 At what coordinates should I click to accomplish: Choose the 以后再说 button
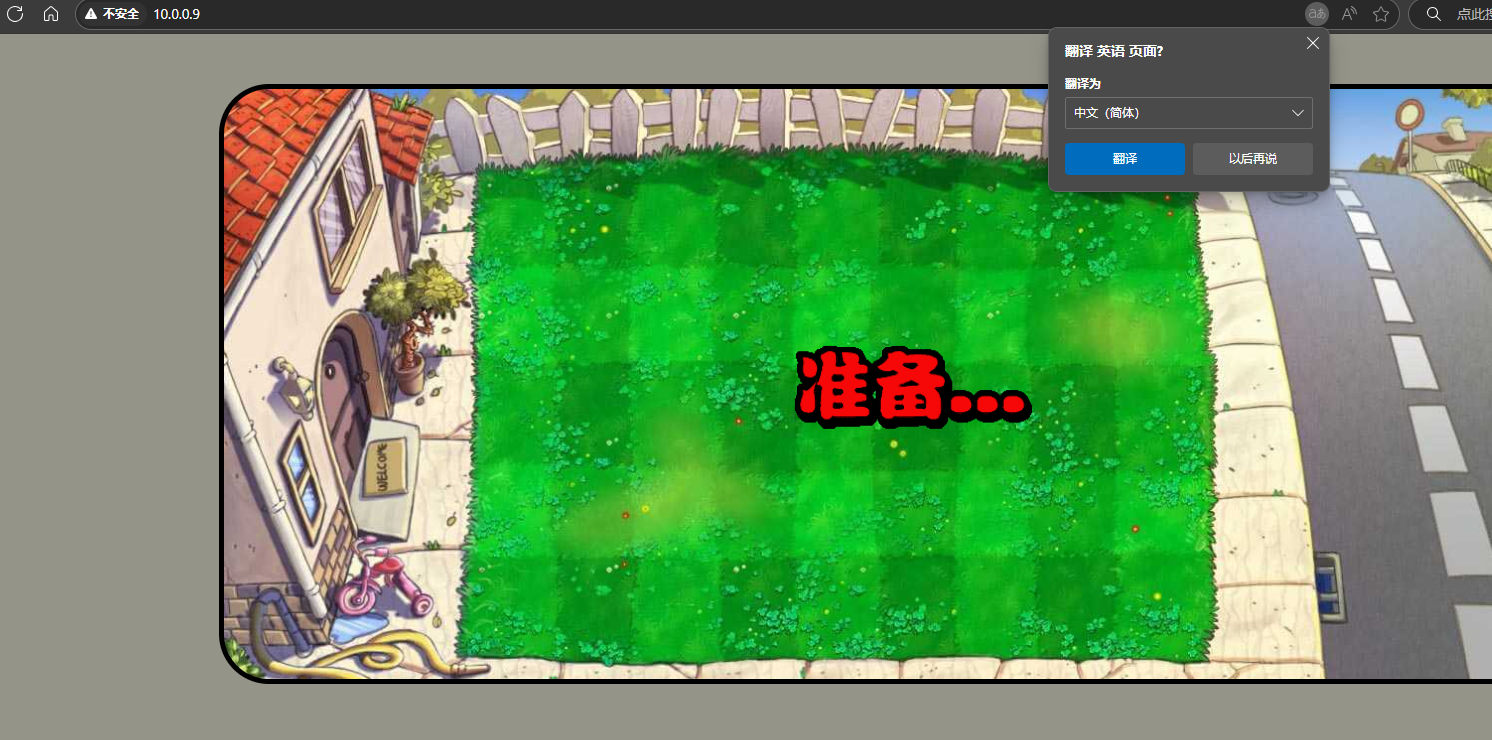click(x=1252, y=159)
